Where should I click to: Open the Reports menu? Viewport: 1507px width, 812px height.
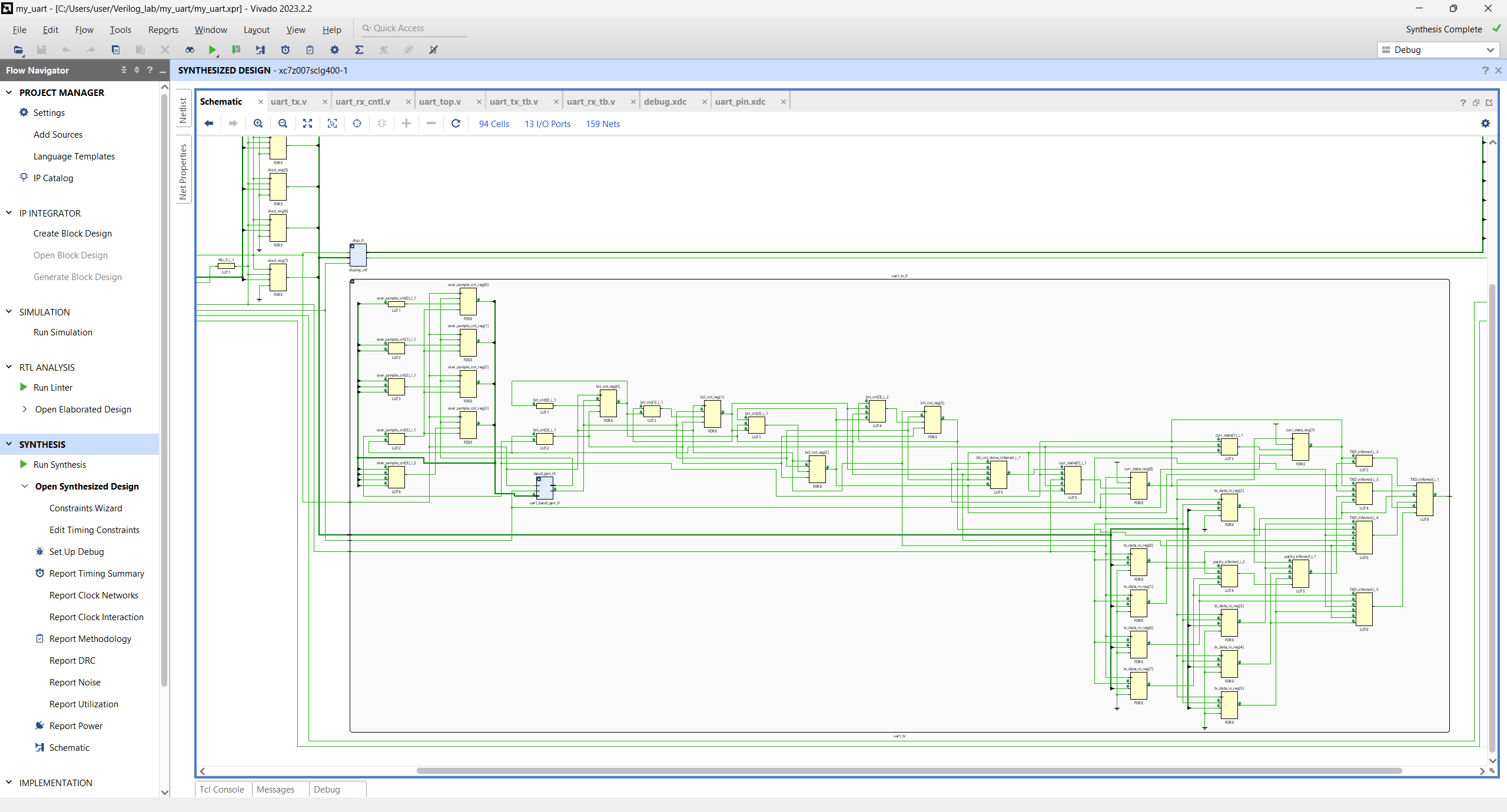163,29
